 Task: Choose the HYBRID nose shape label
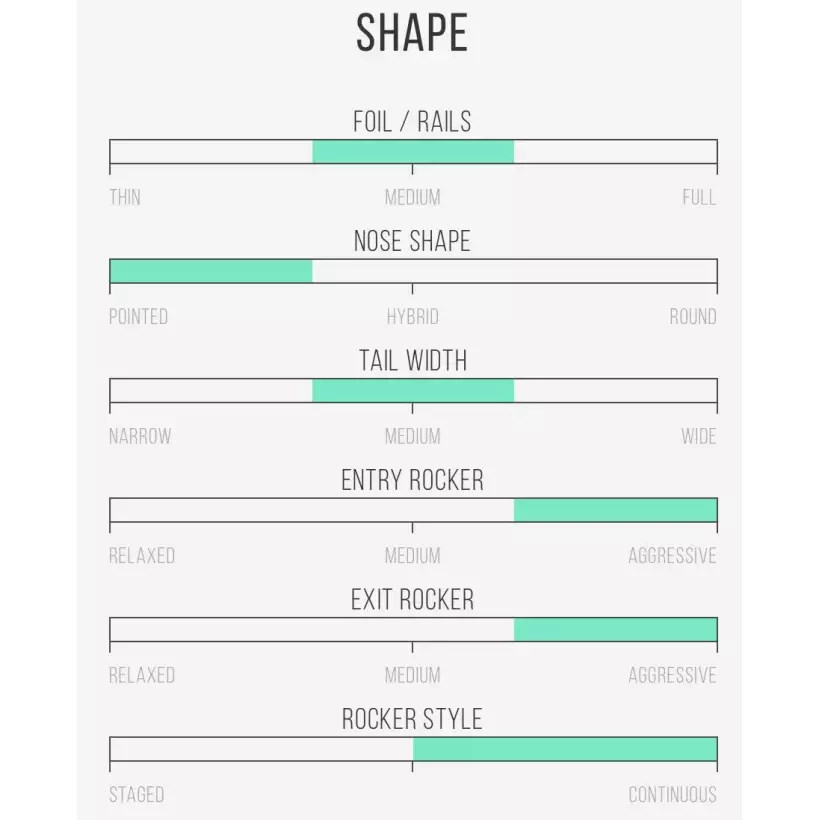(413, 317)
